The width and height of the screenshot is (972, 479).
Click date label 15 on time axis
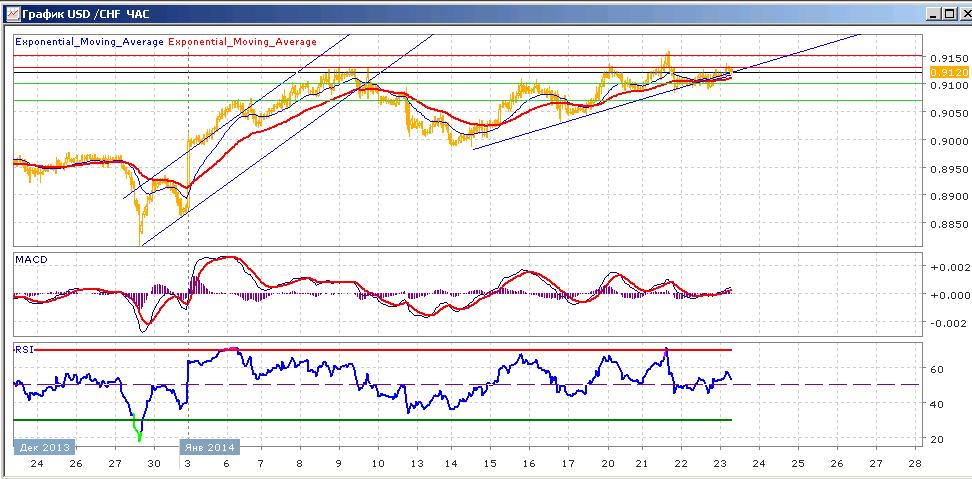click(x=490, y=464)
